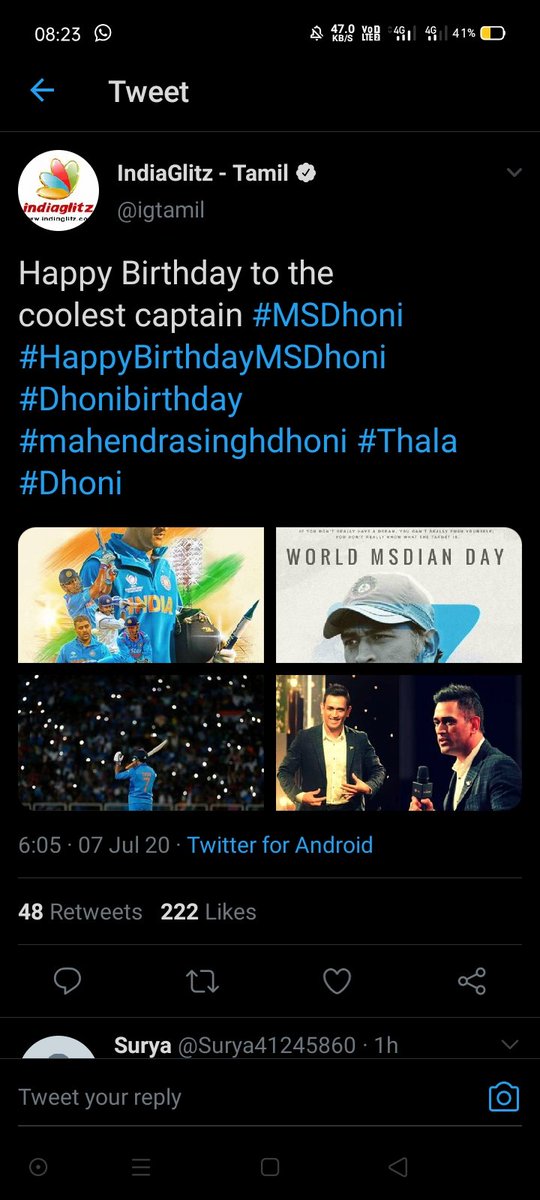Open the #Thala hashtag link
The image size is (540, 1200).
[407, 441]
